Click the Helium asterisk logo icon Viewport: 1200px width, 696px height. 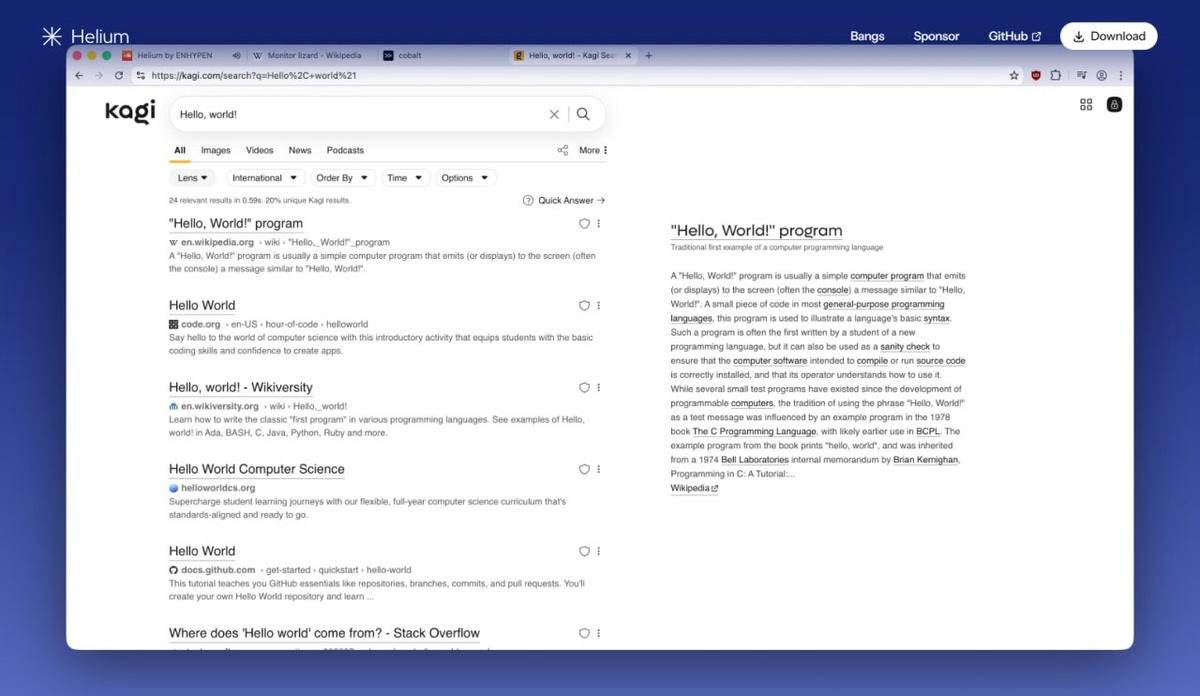point(51,36)
